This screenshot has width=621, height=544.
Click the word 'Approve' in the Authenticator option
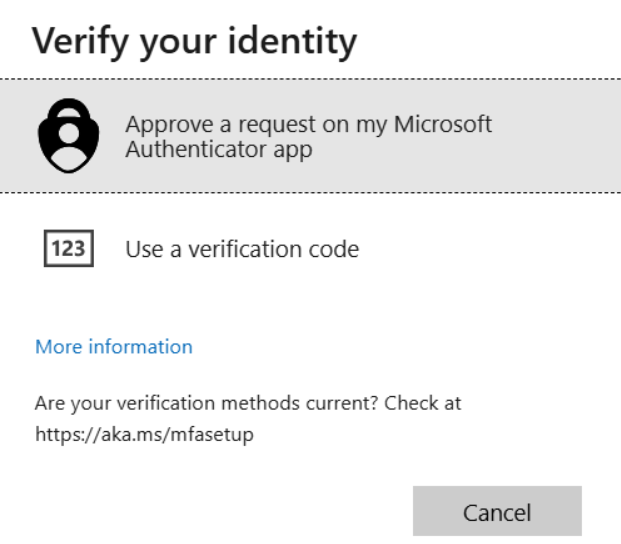(169, 125)
